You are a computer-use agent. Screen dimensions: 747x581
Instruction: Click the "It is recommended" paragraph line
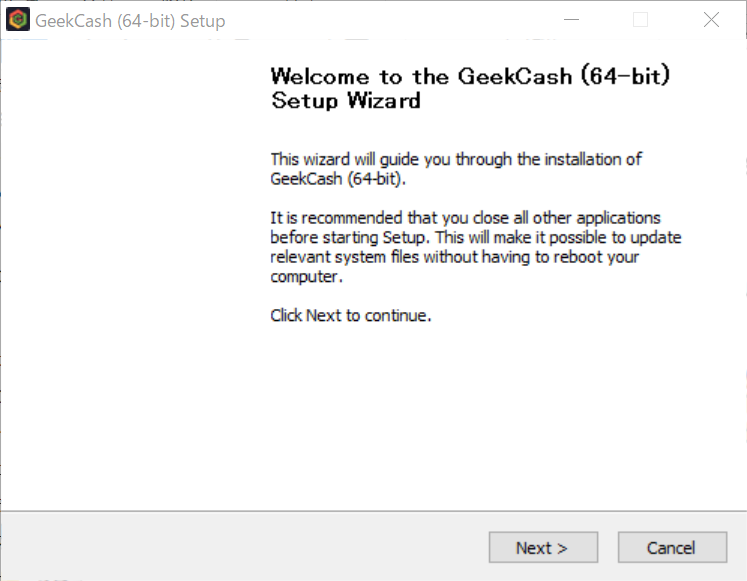tap(465, 218)
